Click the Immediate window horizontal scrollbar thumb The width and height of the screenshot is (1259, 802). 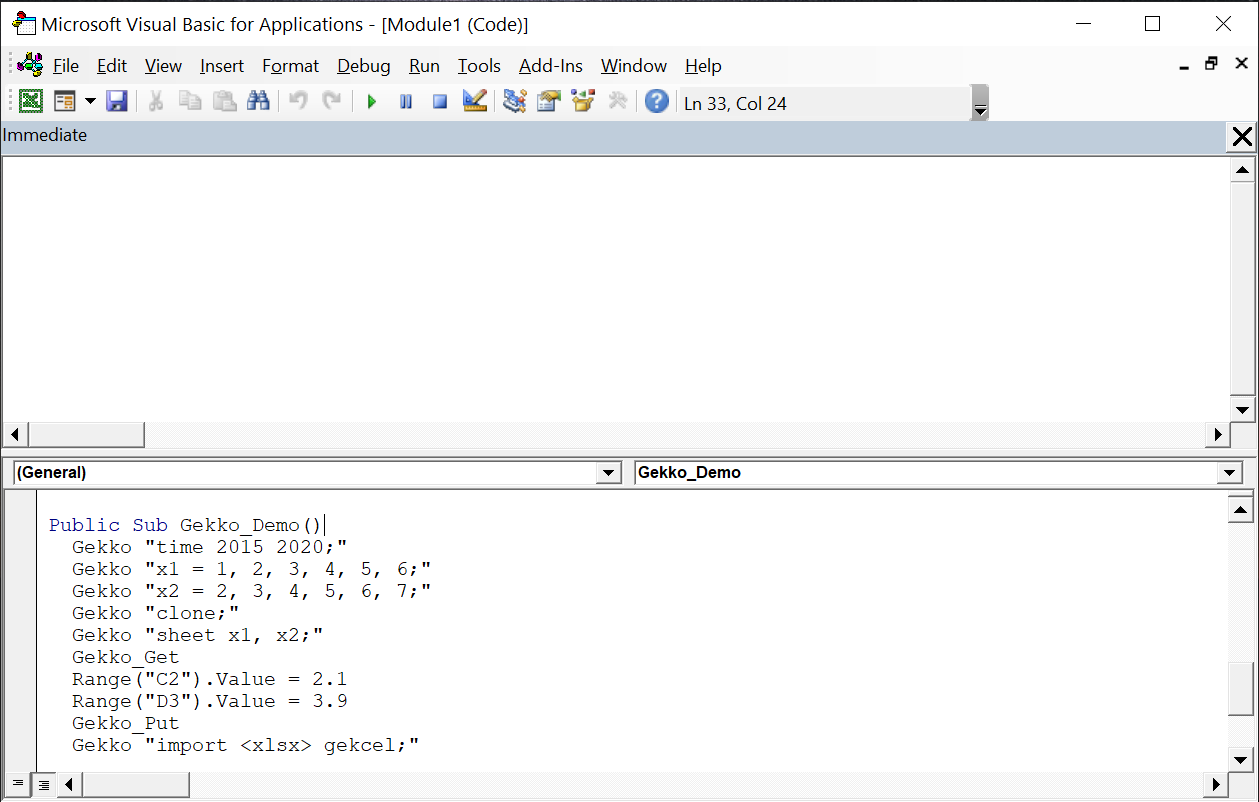point(86,435)
